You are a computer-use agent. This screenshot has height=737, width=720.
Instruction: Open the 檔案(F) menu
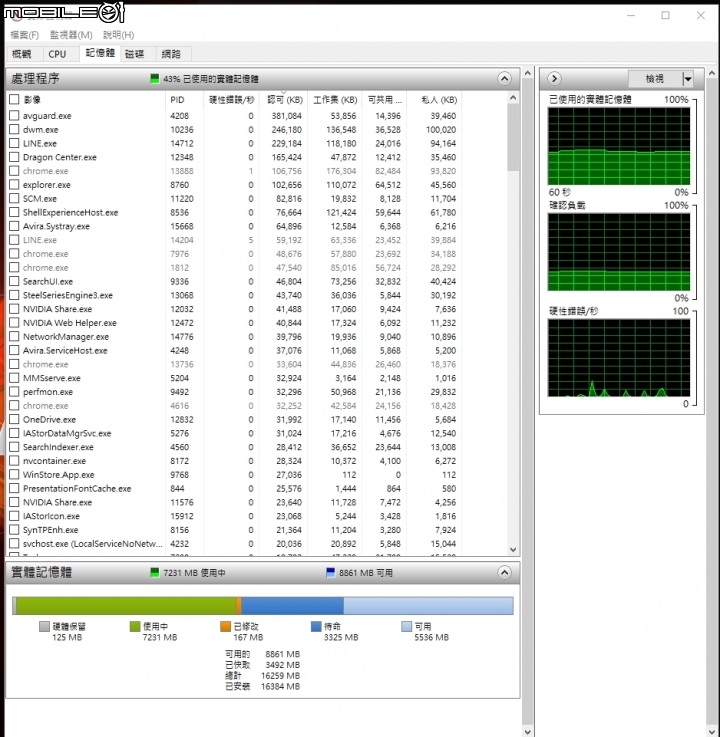(25, 35)
